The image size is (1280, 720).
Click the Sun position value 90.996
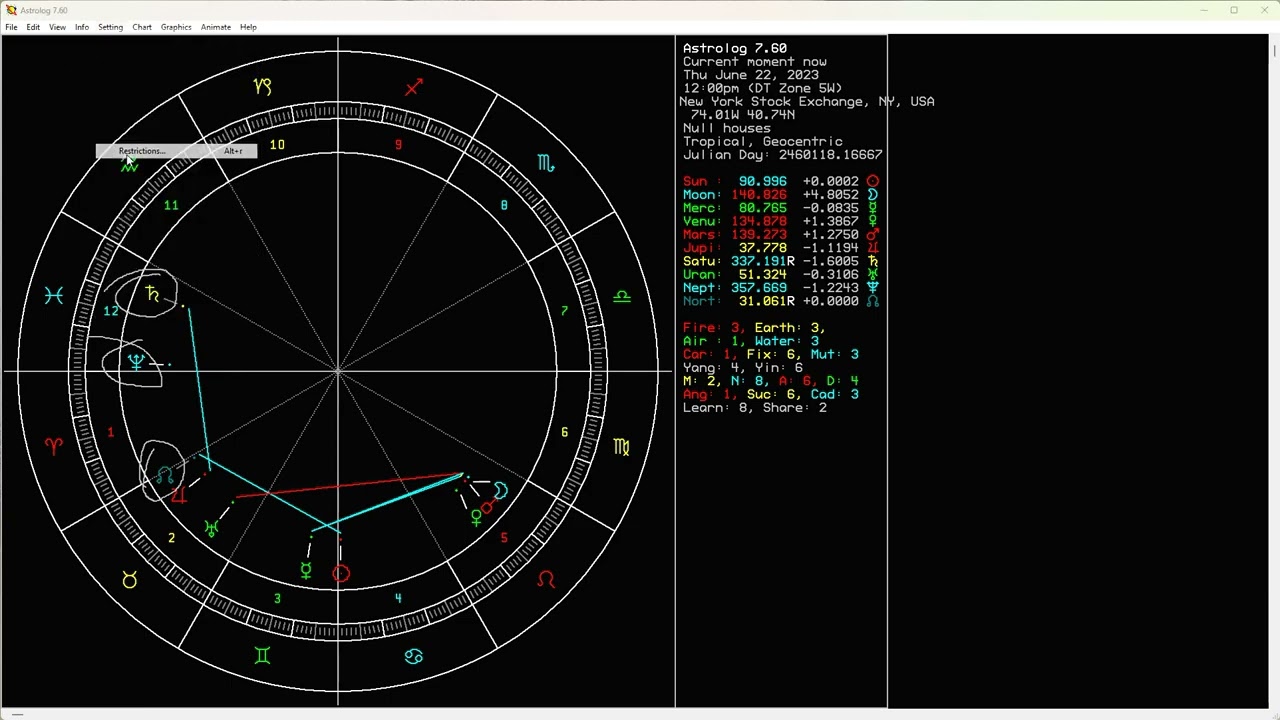(763, 181)
